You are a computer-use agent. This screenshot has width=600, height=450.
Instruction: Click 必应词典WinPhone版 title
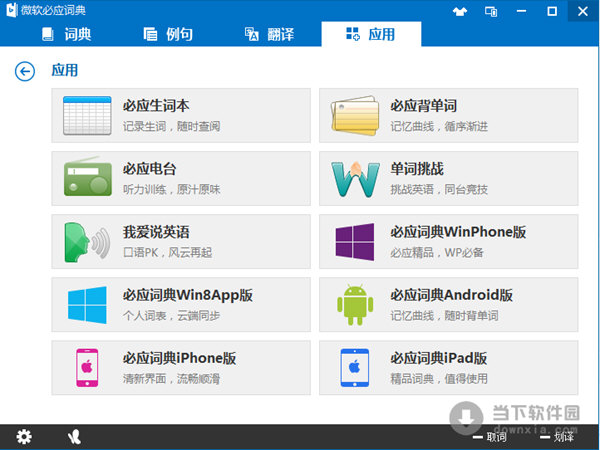click(458, 232)
